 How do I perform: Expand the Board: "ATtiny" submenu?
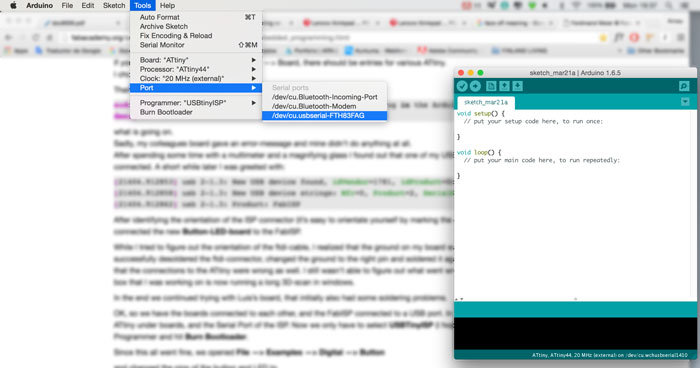pyautogui.click(x=196, y=60)
